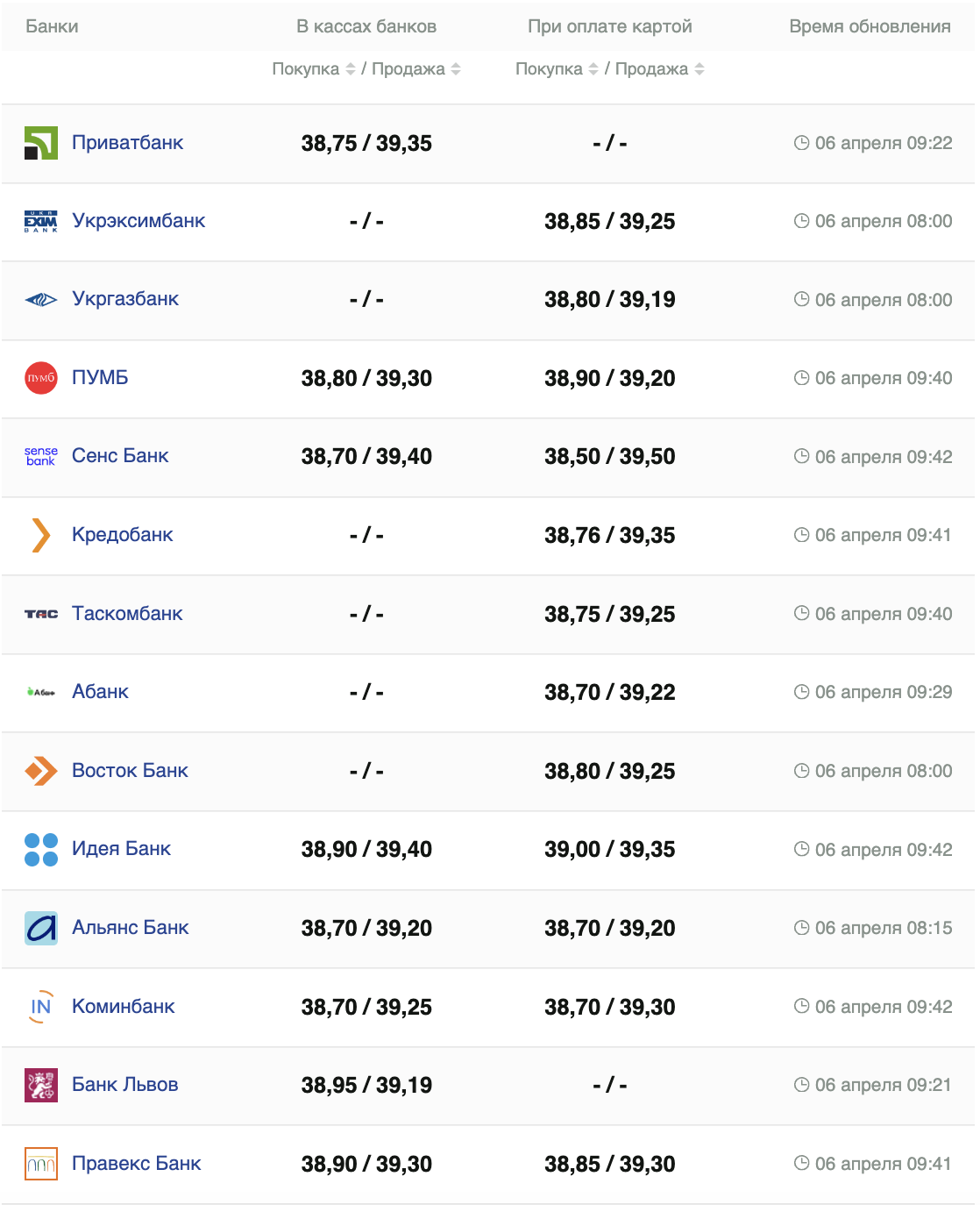Click the red ПУМБ round logo
The height and width of the screenshot is (1205, 980).
click(40, 378)
